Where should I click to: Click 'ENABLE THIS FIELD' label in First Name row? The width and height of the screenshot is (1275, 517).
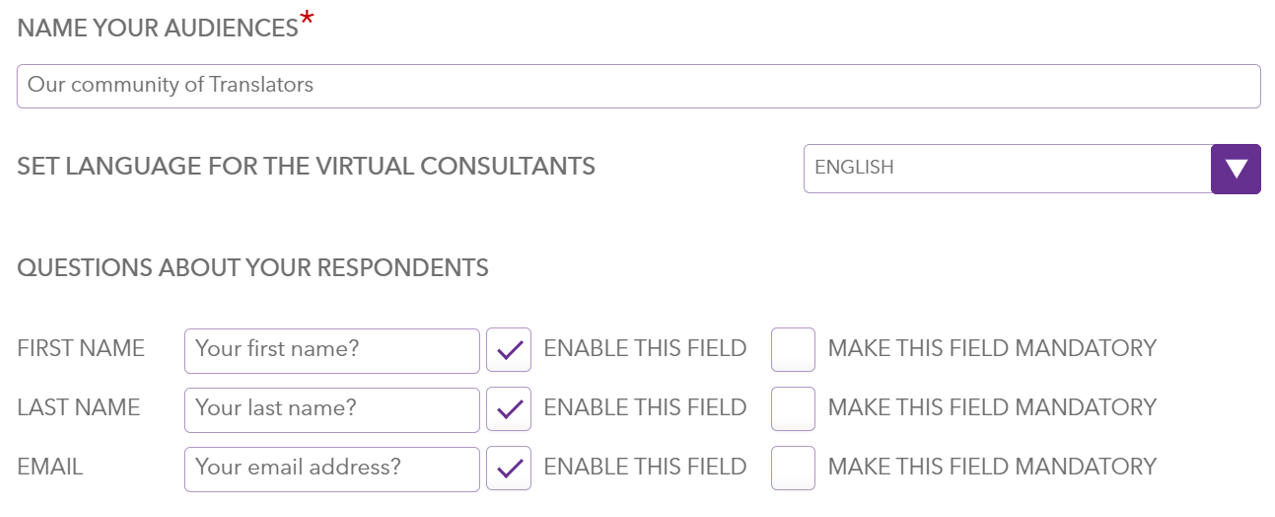[645, 349]
